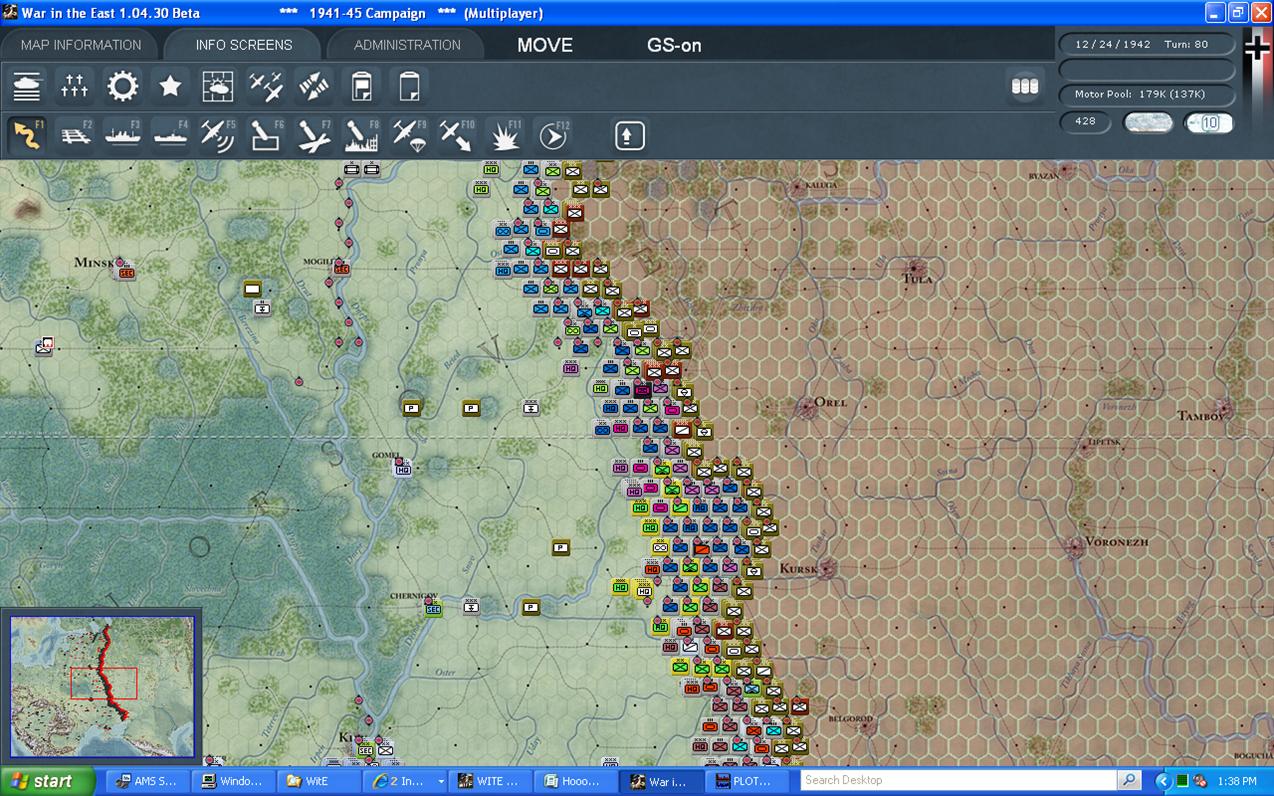Image resolution: width=1274 pixels, height=796 pixels.
Task: Click the Tula city hex
Action: coord(916,268)
